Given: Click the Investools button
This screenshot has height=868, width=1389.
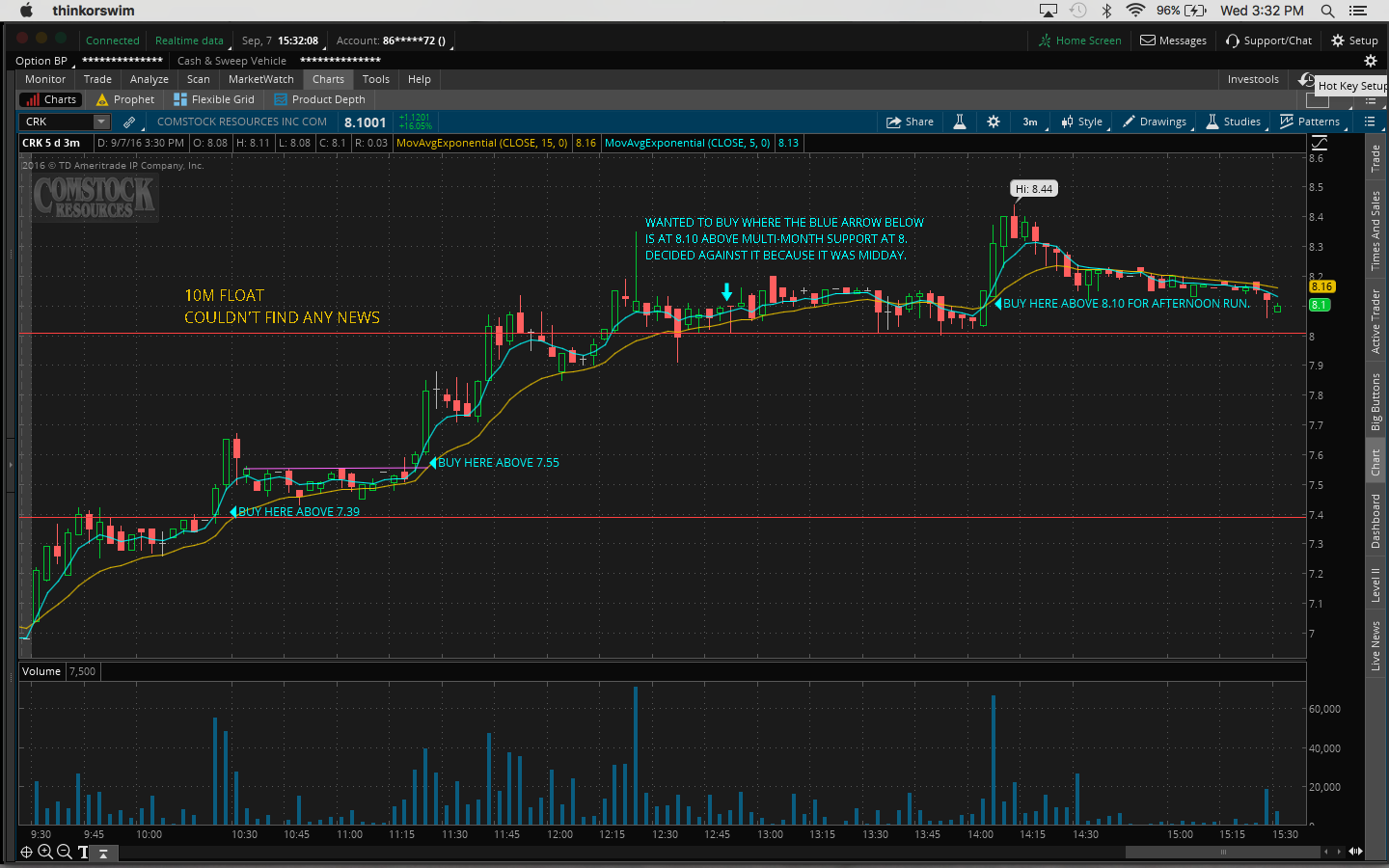Looking at the screenshot, I should click(x=1253, y=79).
